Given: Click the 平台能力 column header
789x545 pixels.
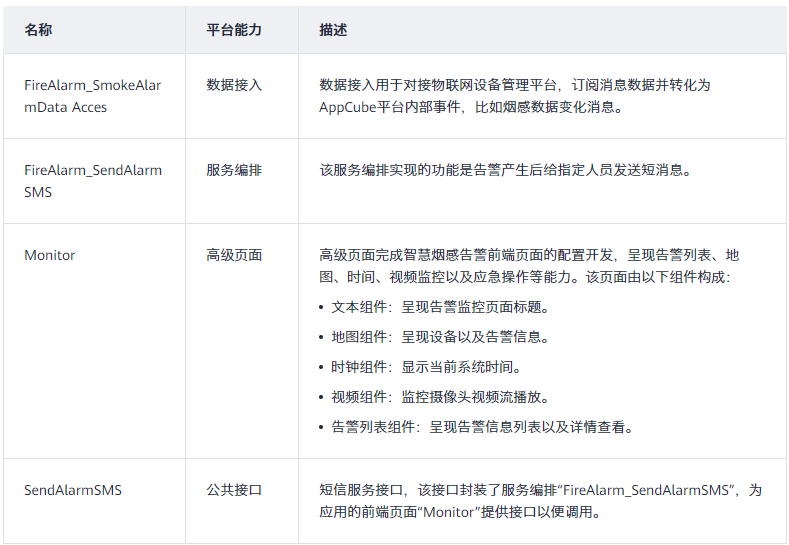Looking at the screenshot, I should [x=234, y=31].
